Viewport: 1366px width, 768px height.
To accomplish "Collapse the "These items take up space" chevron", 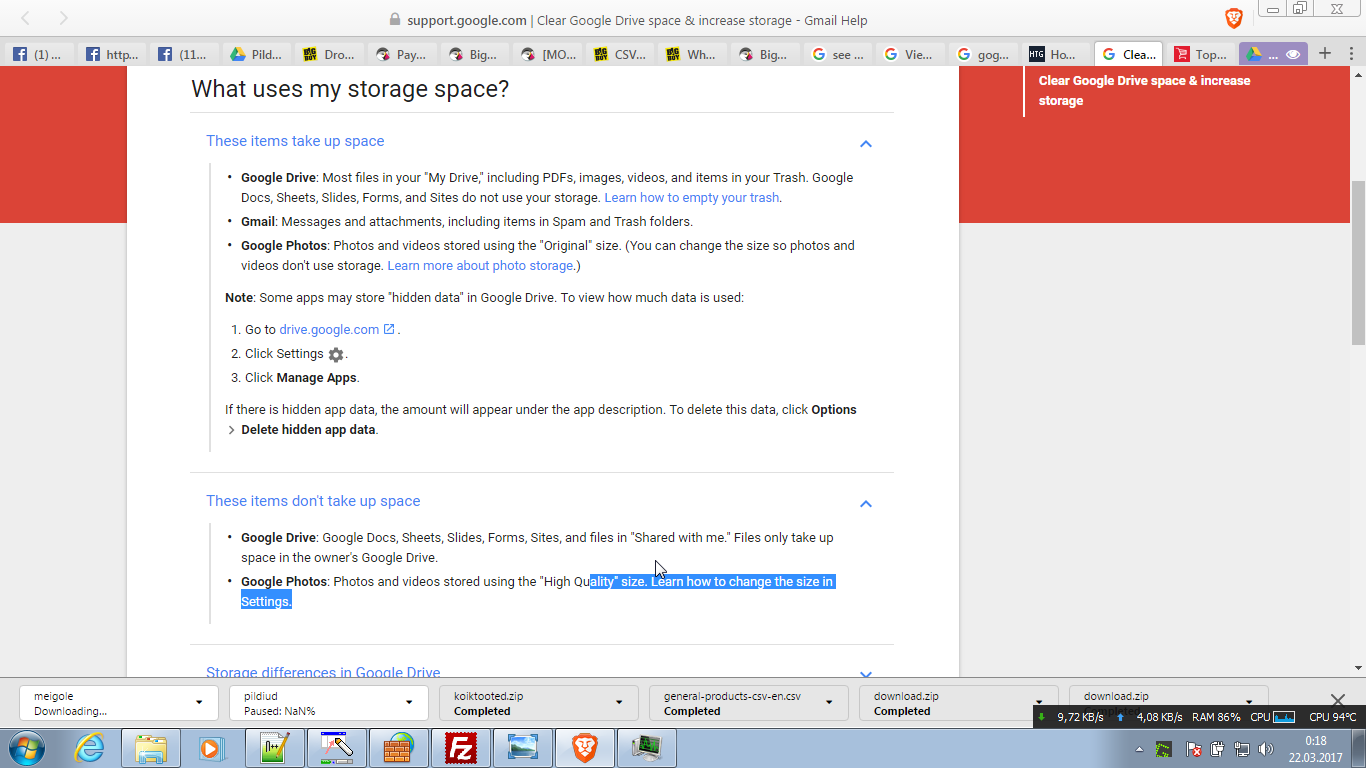I will click(866, 143).
